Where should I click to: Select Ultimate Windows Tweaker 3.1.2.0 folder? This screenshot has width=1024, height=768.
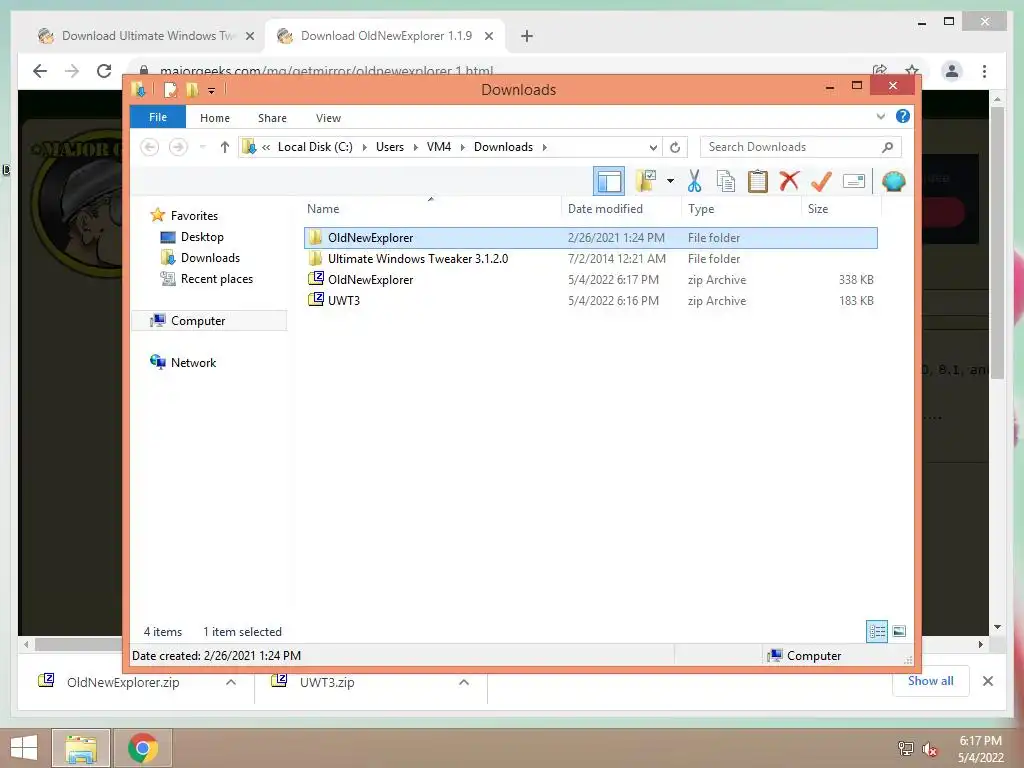(x=590, y=259)
